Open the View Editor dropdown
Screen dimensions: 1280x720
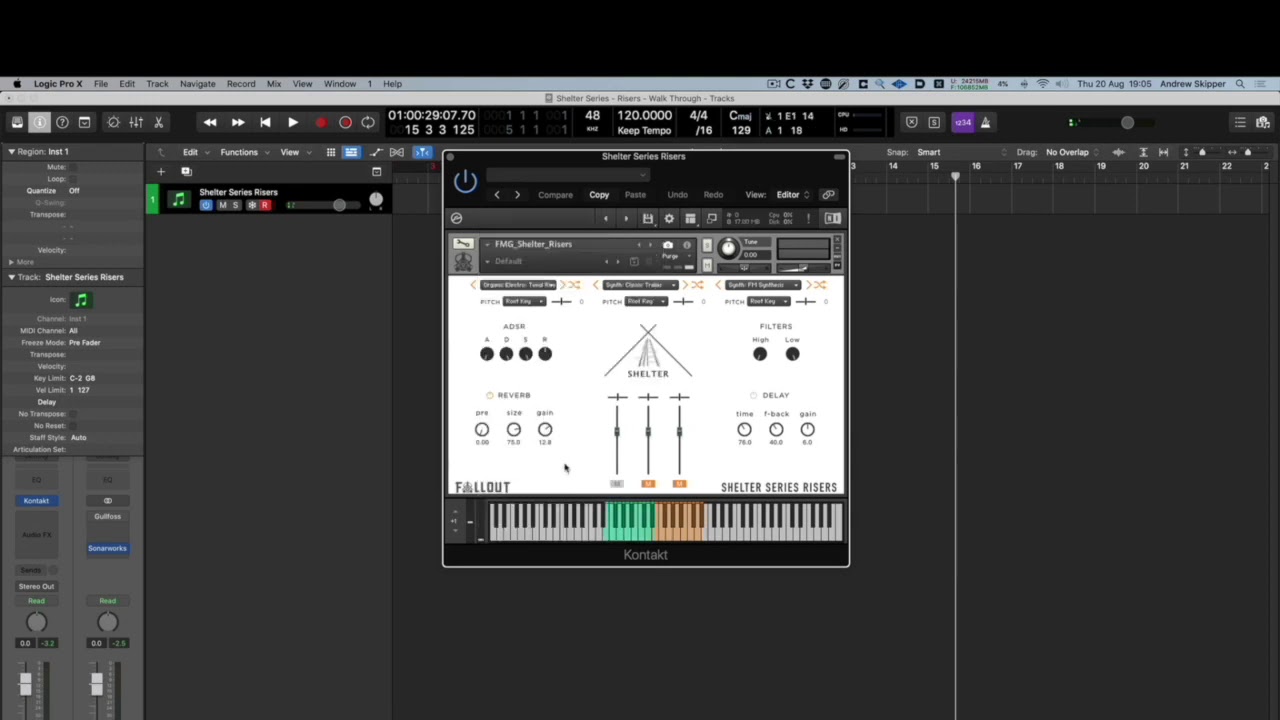tap(792, 195)
